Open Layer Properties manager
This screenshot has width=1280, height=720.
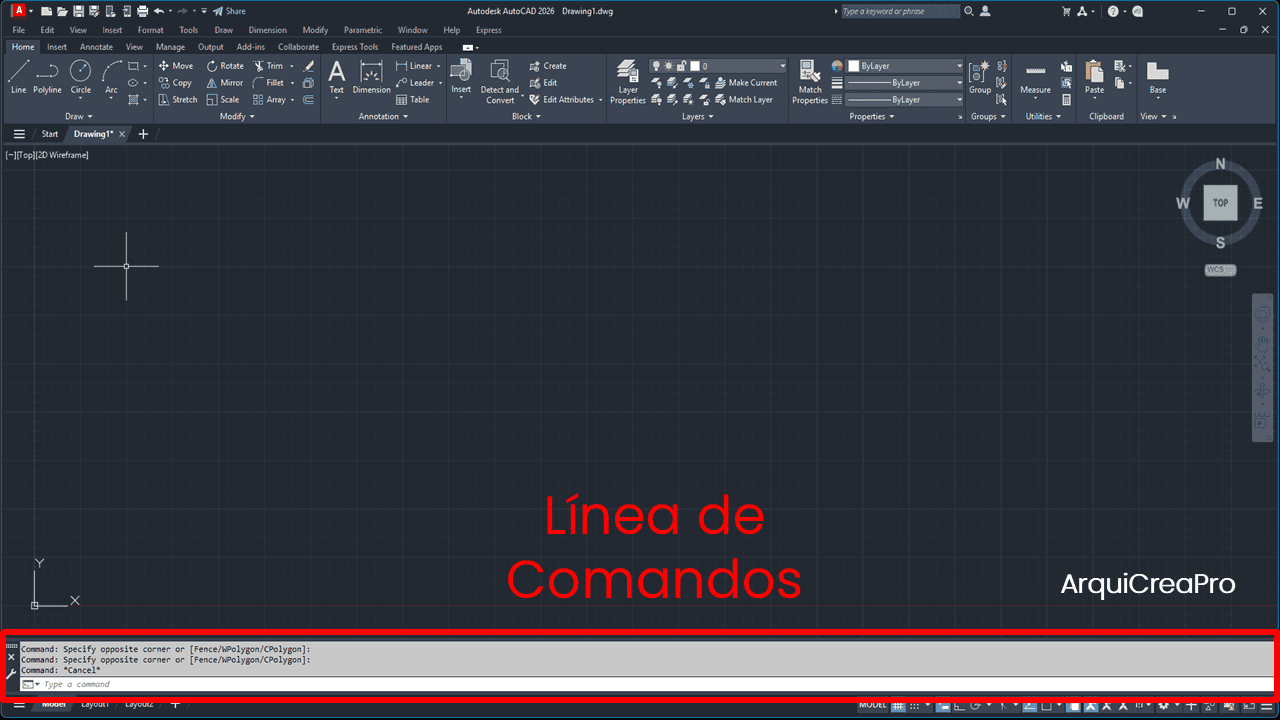pyautogui.click(x=628, y=81)
